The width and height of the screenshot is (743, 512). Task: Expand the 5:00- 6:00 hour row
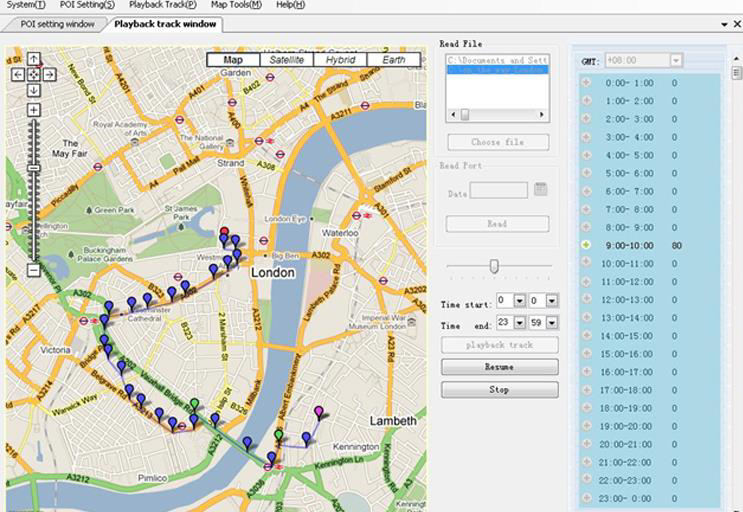(x=587, y=173)
